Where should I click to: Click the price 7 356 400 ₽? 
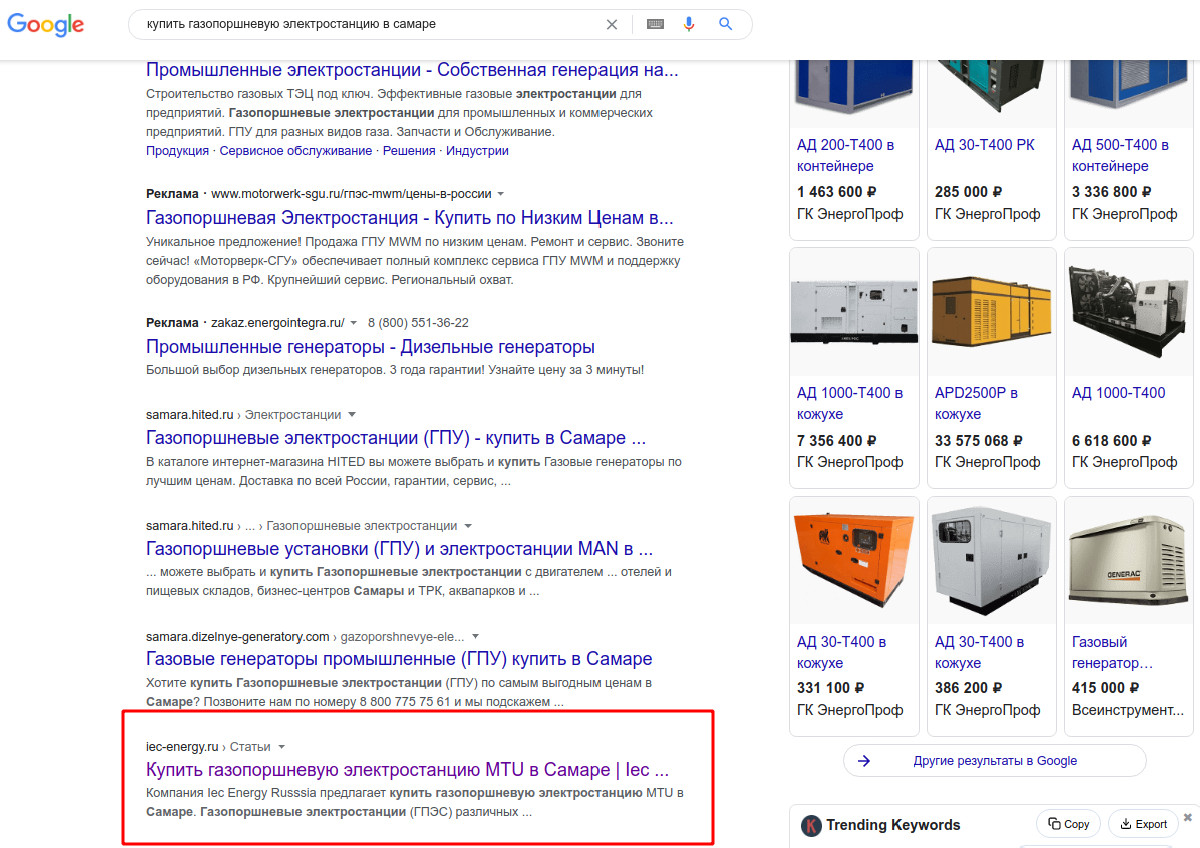[x=837, y=441]
